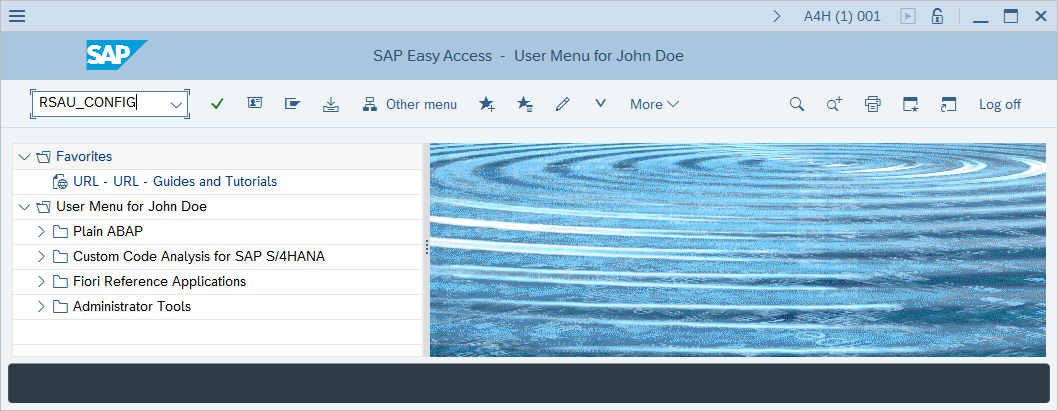Click the web URL icon beside Guides and Tutorials
The image size is (1058, 411).
(60, 182)
